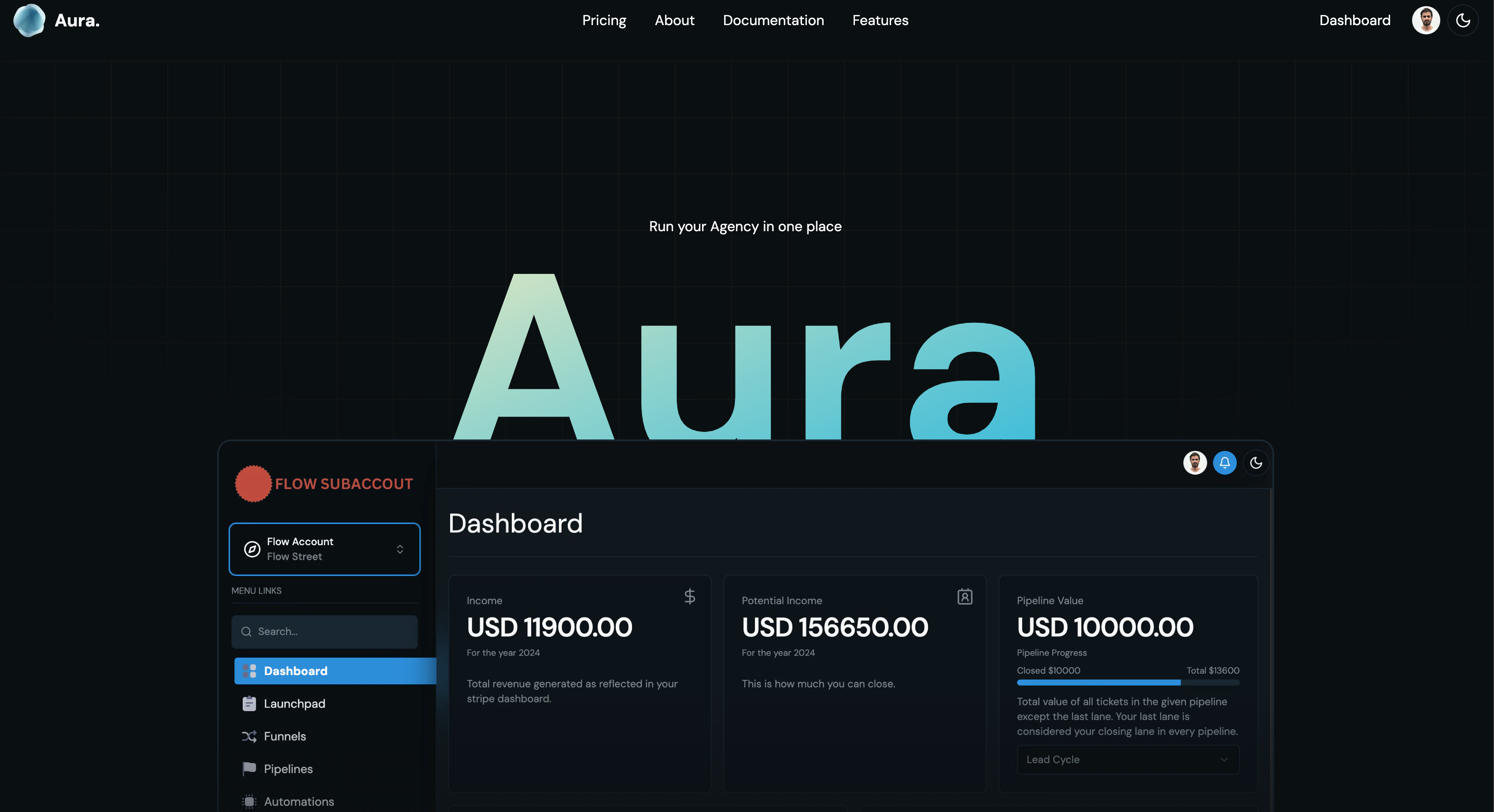Image resolution: width=1494 pixels, height=812 pixels.
Task: Select Automations in the sidebar menu
Action: click(298, 801)
